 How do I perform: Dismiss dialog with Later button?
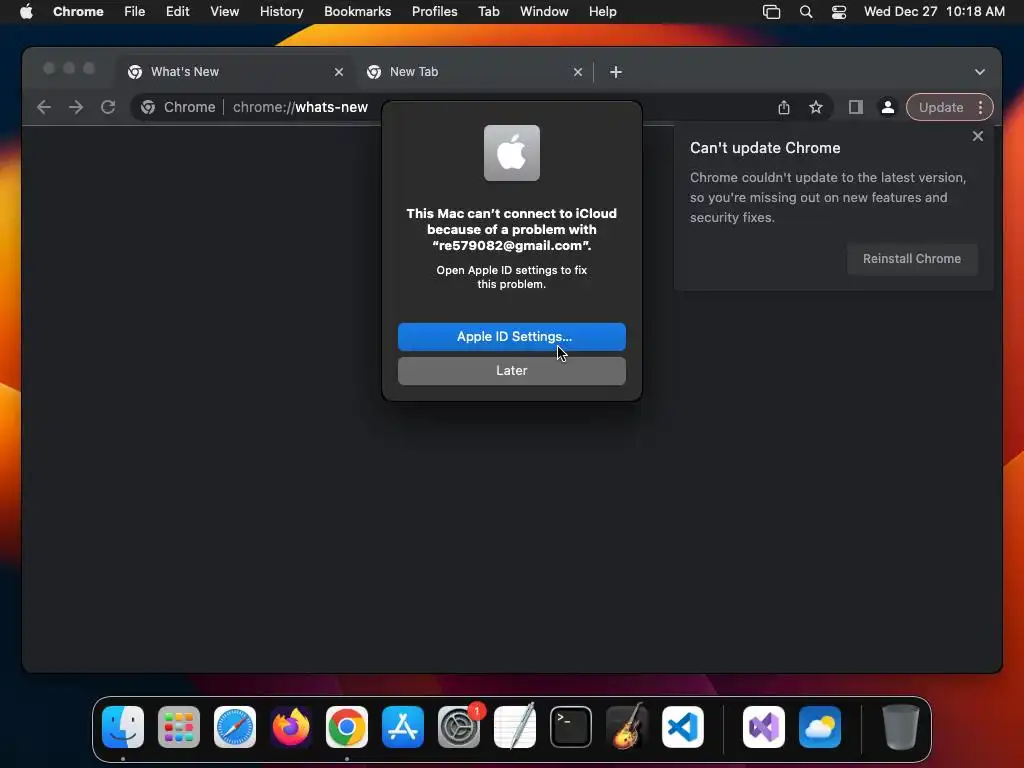[511, 370]
